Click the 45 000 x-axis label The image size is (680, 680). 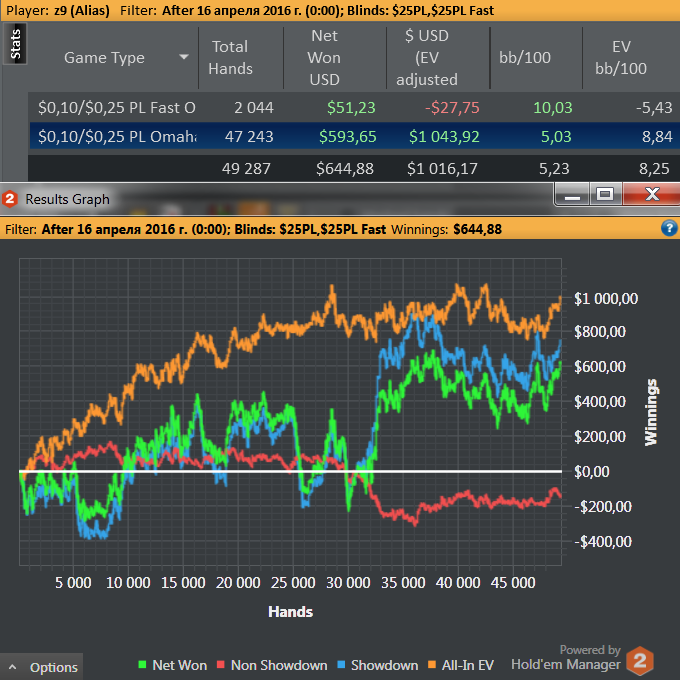(x=513, y=582)
